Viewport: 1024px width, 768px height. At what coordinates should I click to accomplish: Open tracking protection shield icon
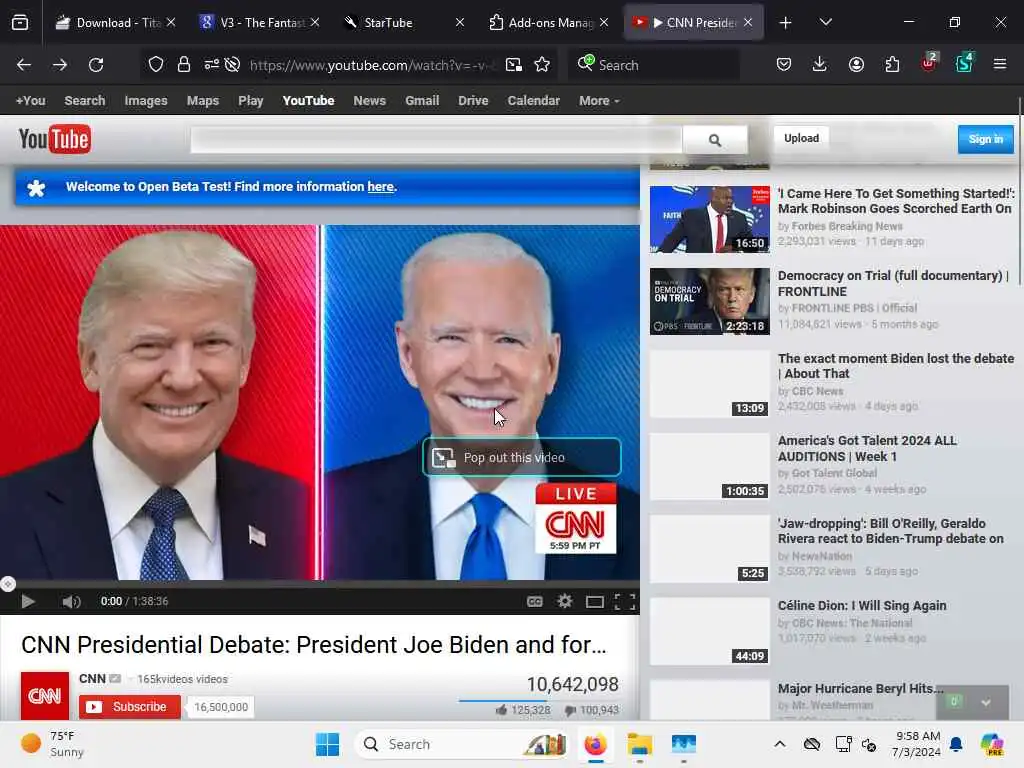pyautogui.click(x=155, y=65)
